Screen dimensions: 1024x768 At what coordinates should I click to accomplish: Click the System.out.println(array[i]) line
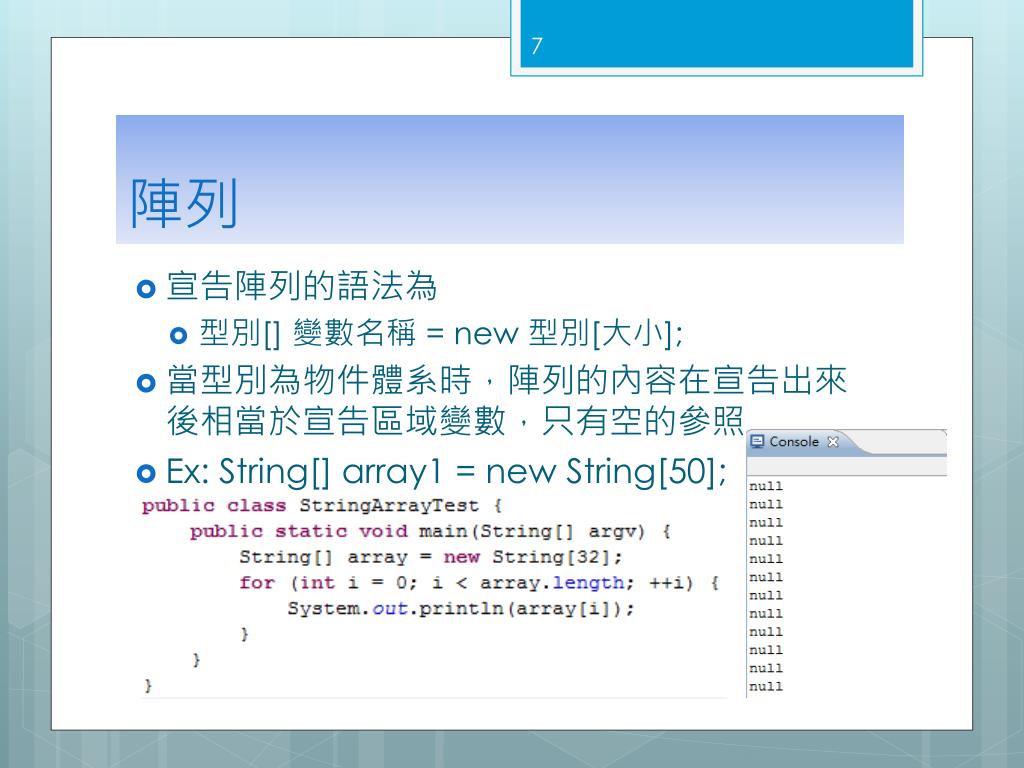(x=461, y=609)
